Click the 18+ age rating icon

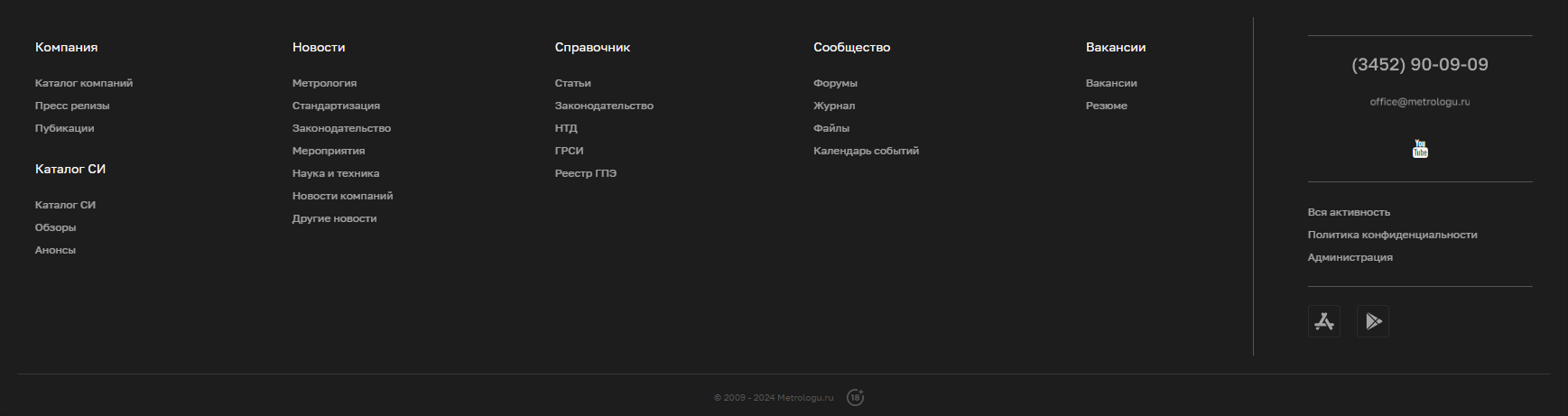855,397
